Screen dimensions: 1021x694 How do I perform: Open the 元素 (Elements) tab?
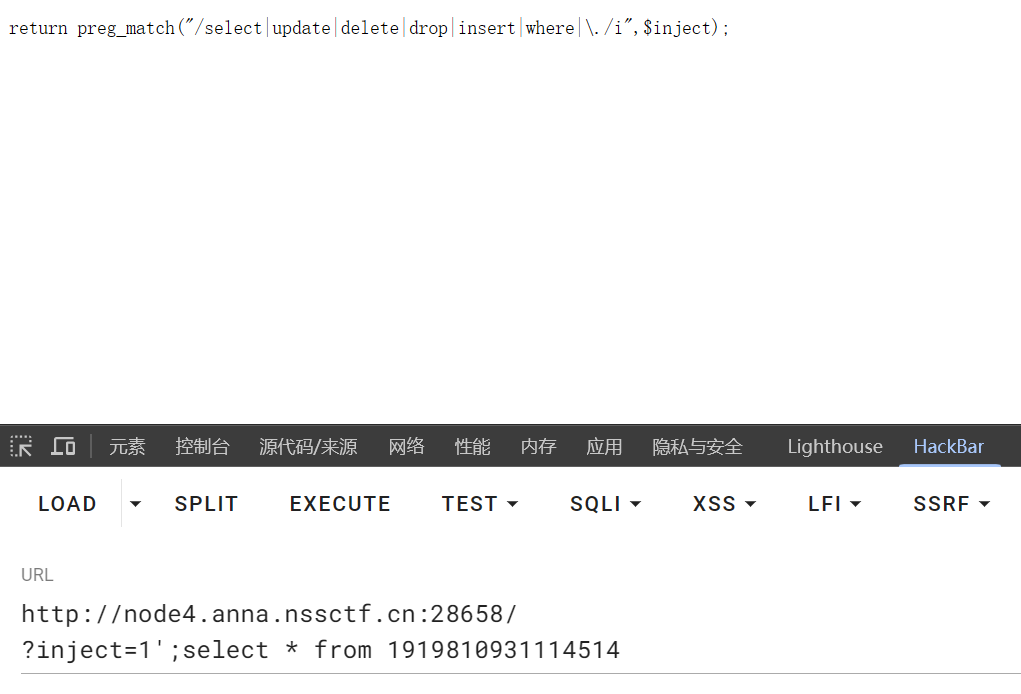(x=127, y=447)
